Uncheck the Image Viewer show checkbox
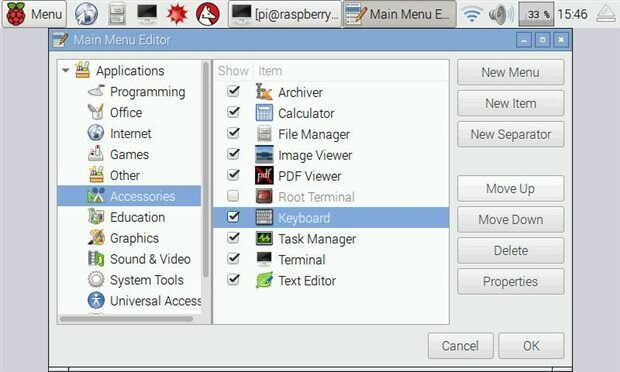This screenshot has width=620, height=372. click(233, 154)
